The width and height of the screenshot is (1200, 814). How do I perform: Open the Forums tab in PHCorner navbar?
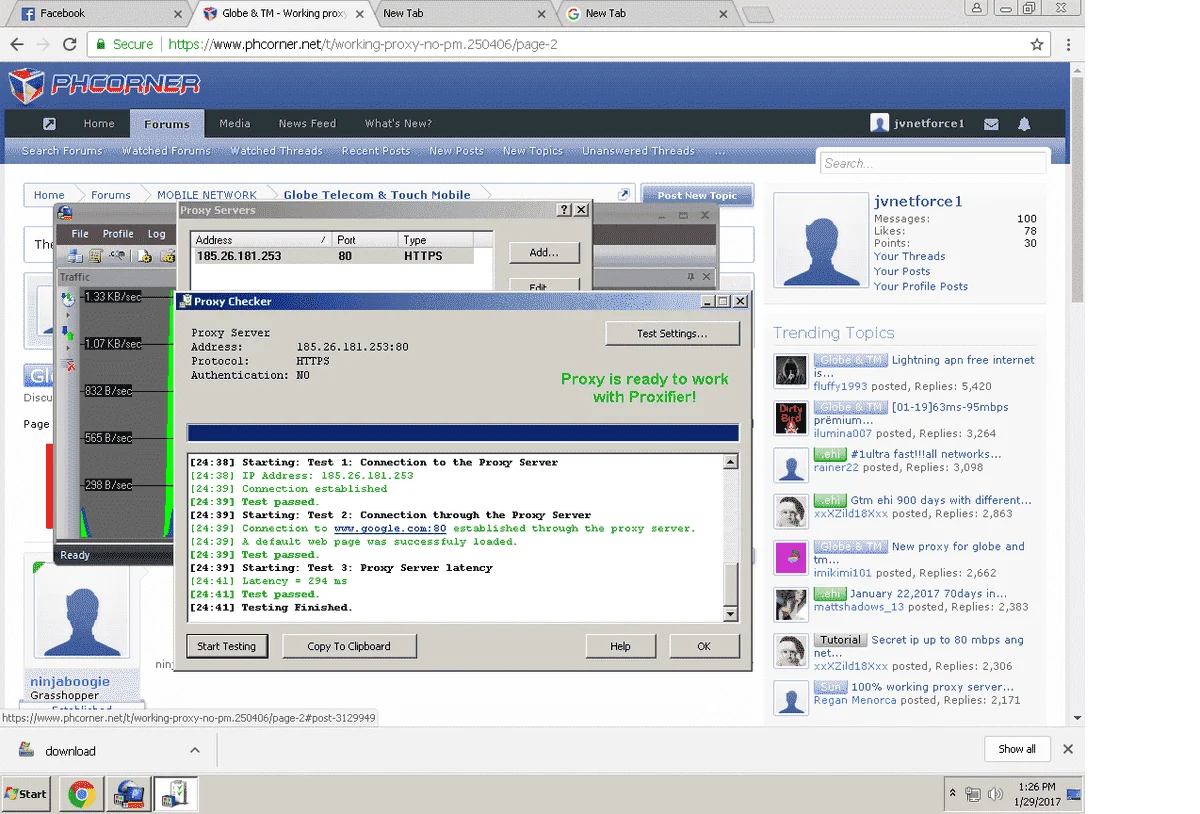(166, 124)
